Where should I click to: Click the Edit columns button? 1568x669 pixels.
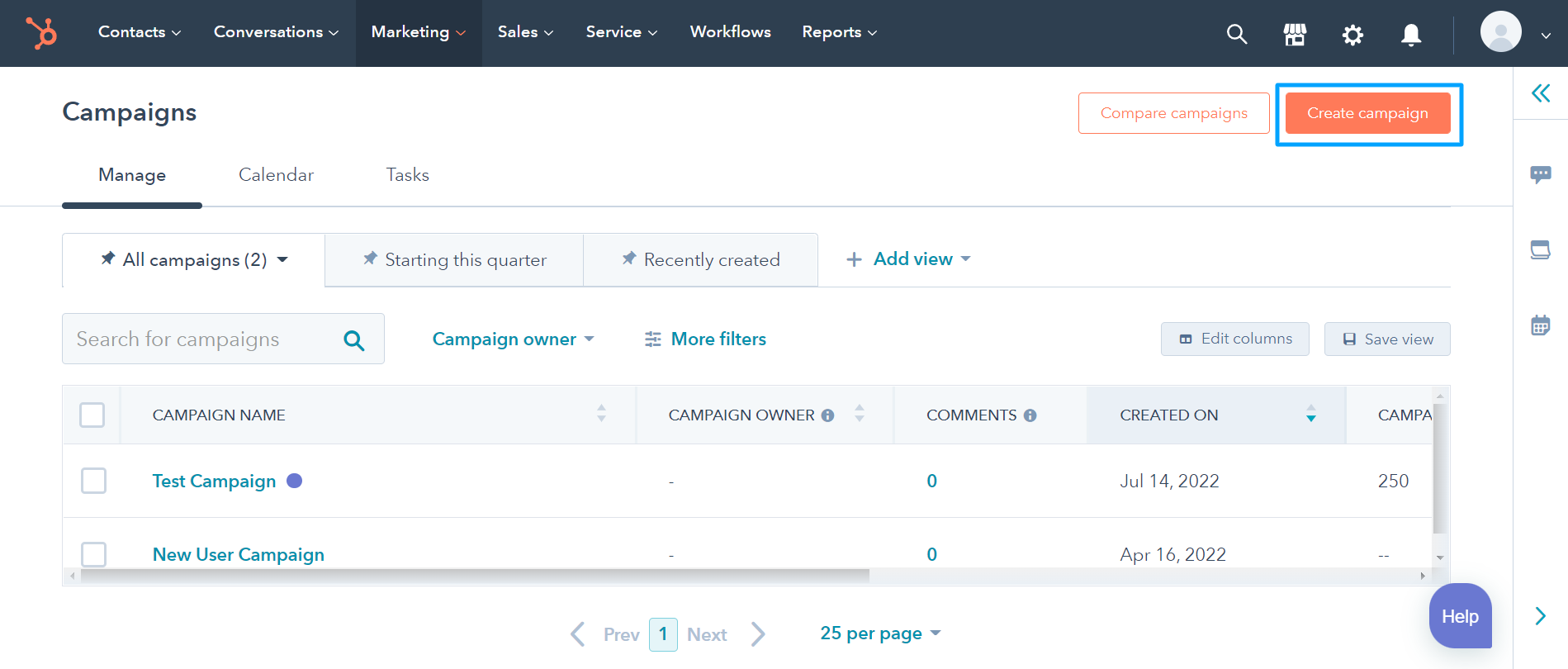tap(1235, 339)
